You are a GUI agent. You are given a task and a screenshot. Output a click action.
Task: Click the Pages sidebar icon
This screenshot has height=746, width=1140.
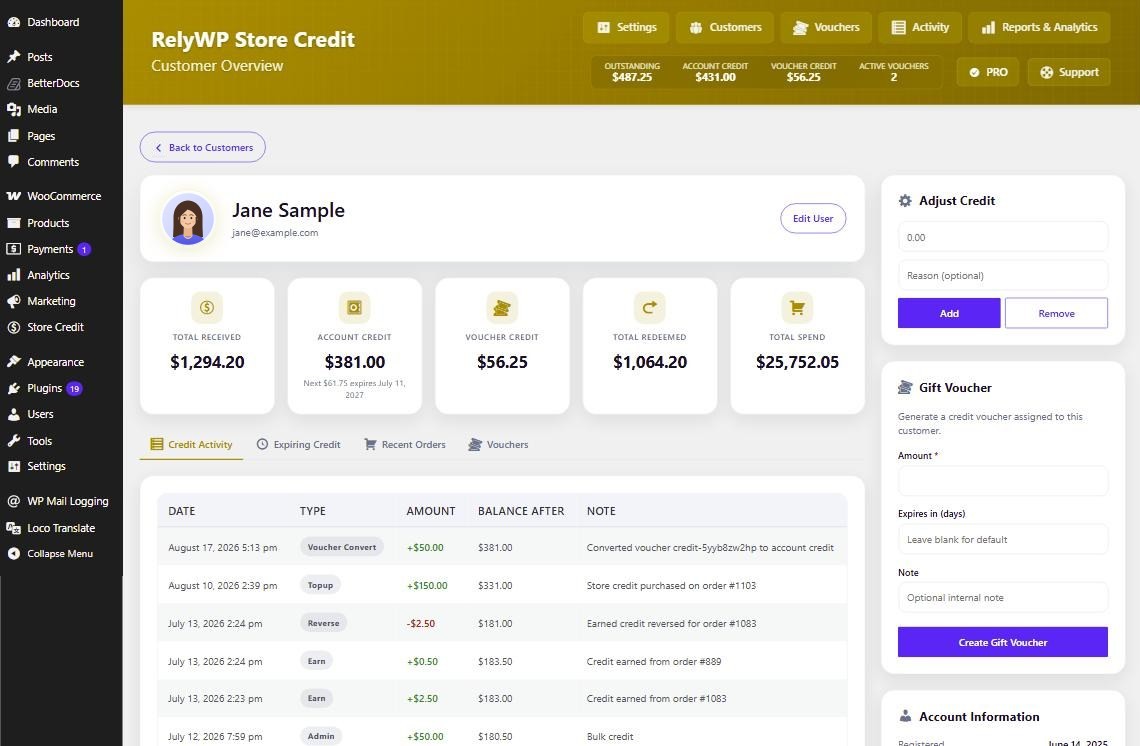[13, 136]
